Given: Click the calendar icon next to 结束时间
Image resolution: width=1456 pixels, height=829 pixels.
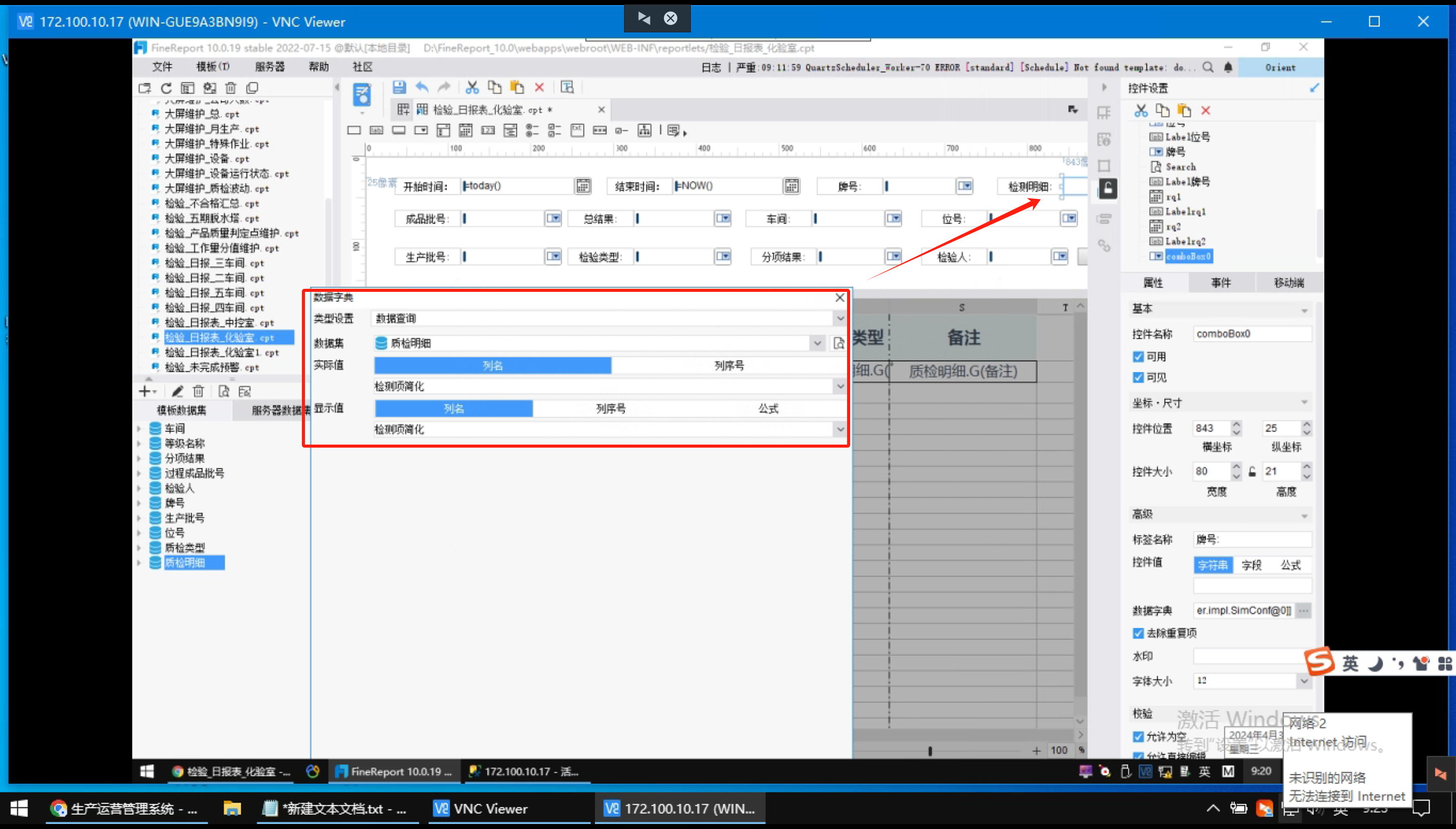Looking at the screenshot, I should point(791,186).
